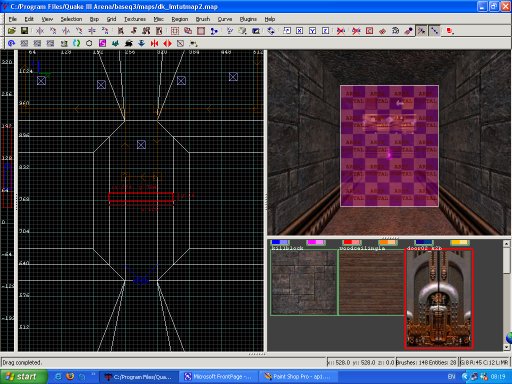Click the solid pink square CSG icon

201,31
